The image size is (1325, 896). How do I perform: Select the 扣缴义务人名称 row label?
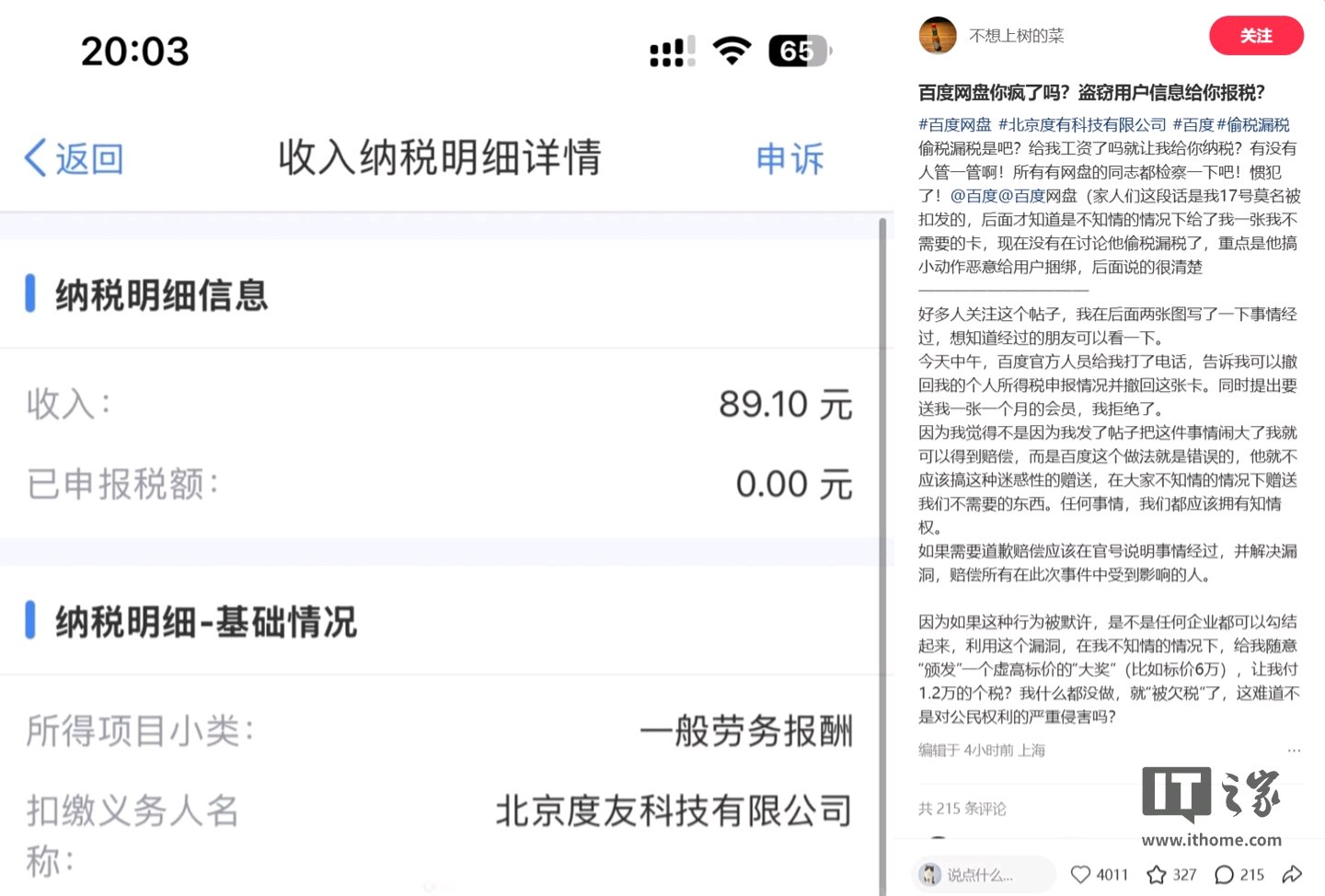pyautogui.click(x=132, y=836)
